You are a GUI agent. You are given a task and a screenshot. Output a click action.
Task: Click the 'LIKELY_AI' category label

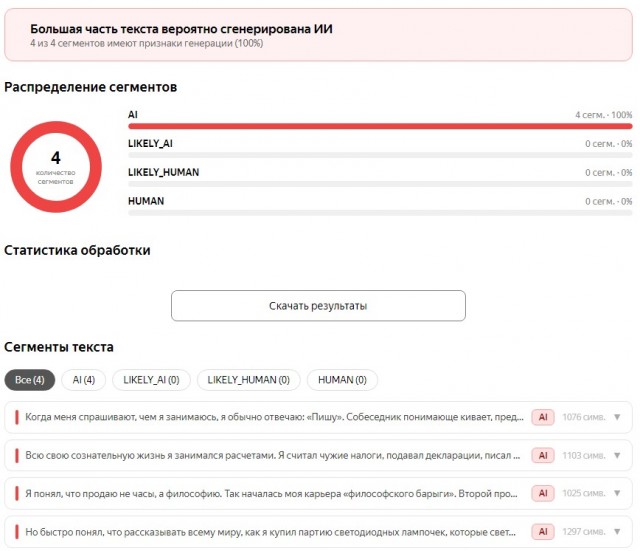(x=150, y=144)
